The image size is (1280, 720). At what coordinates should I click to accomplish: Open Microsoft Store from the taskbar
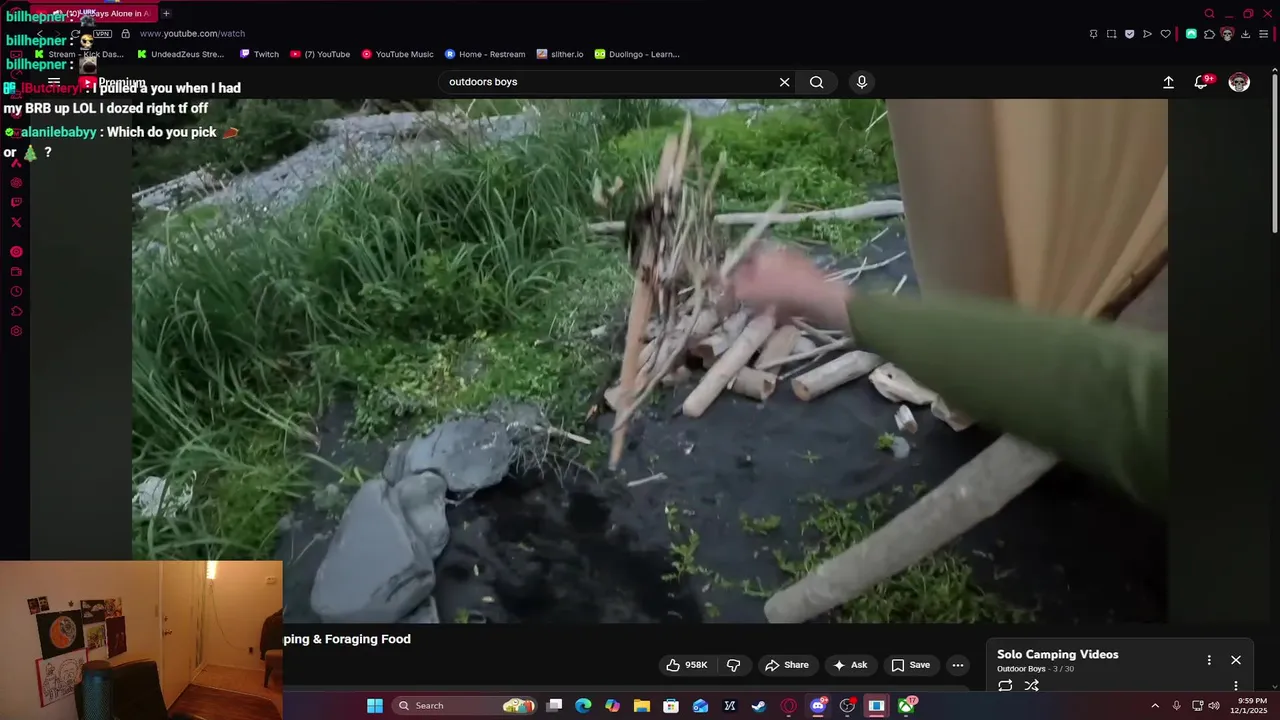coord(671,706)
